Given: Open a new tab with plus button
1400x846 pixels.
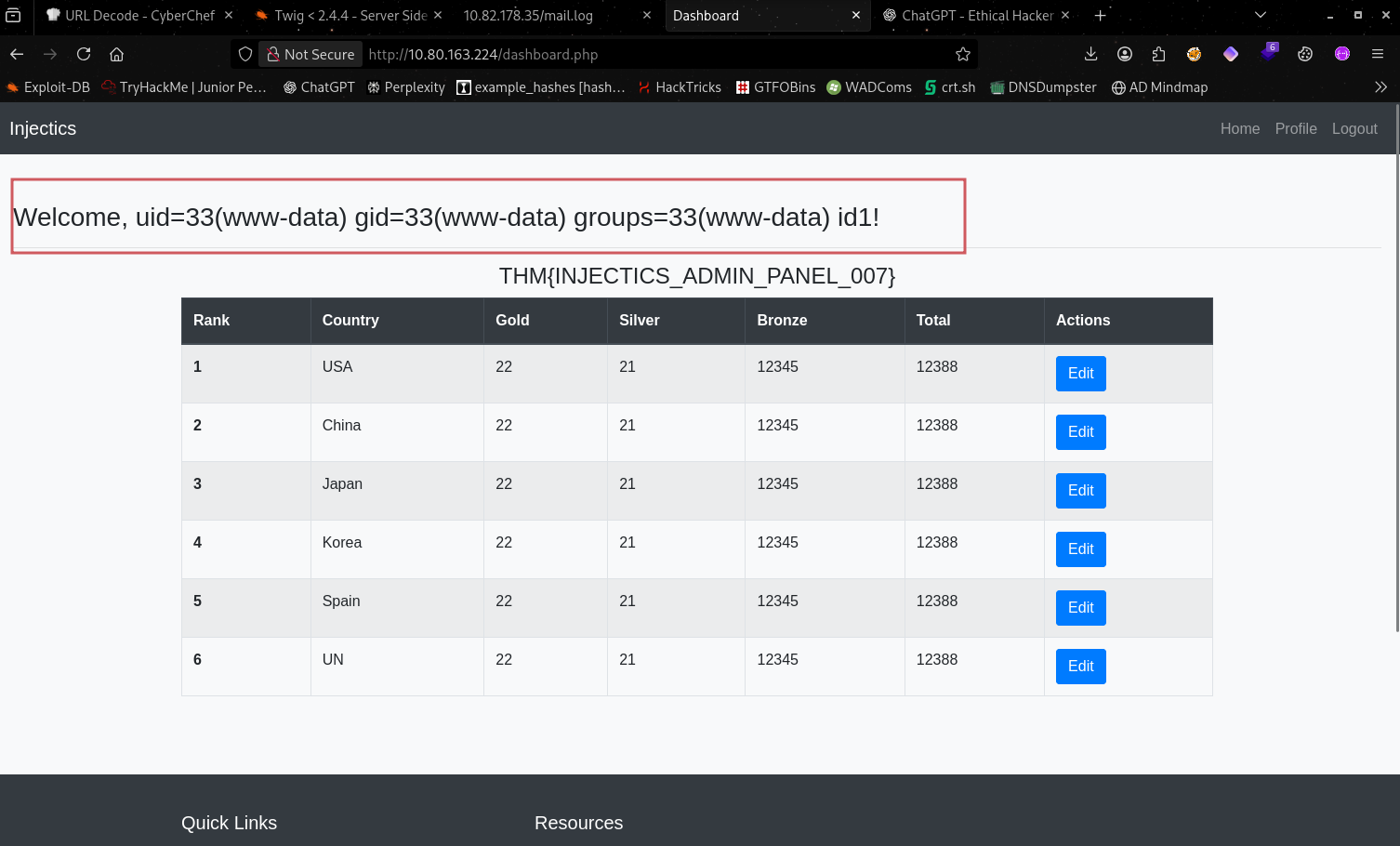Looking at the screenshot, I should pyautogui.click(x=1101, y=15).
